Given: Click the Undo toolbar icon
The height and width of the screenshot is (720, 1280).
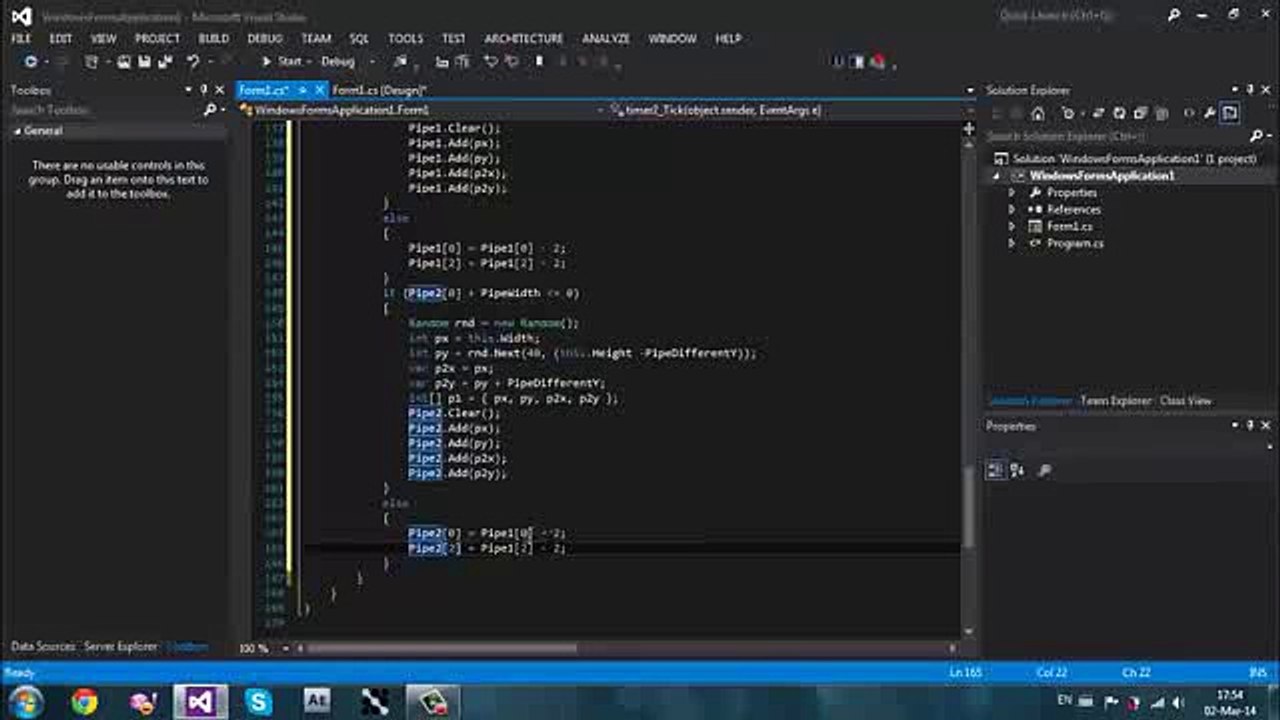Looking at the screenshot, I should (192, 62).
